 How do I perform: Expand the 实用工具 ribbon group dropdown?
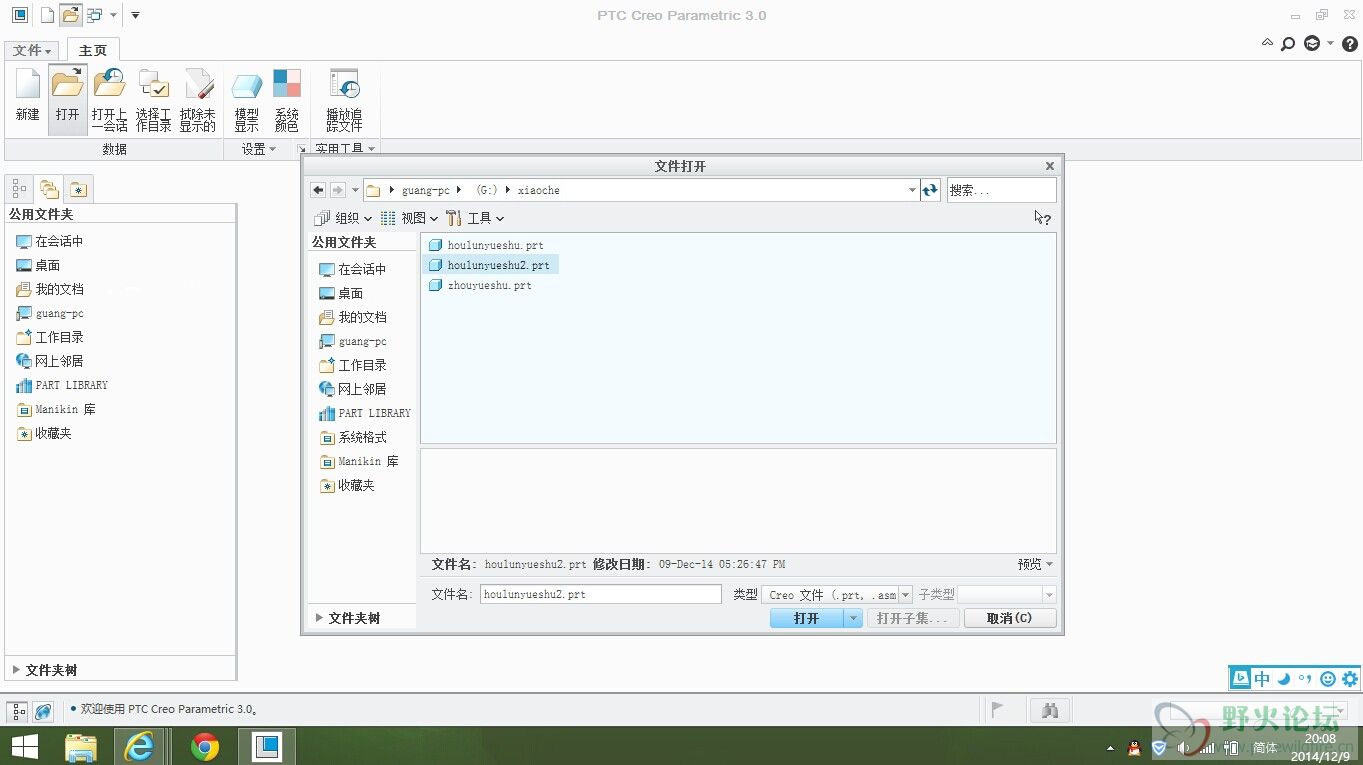[345, 149]
